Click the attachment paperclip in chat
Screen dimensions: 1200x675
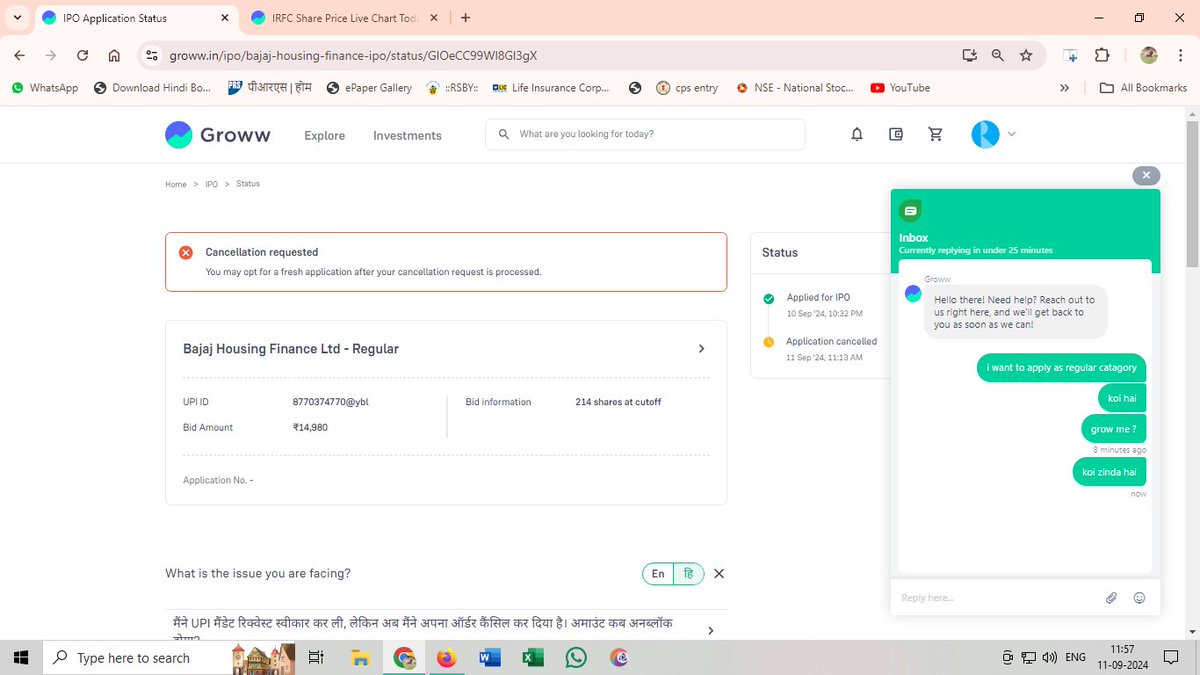click(x=1111, y=598)
